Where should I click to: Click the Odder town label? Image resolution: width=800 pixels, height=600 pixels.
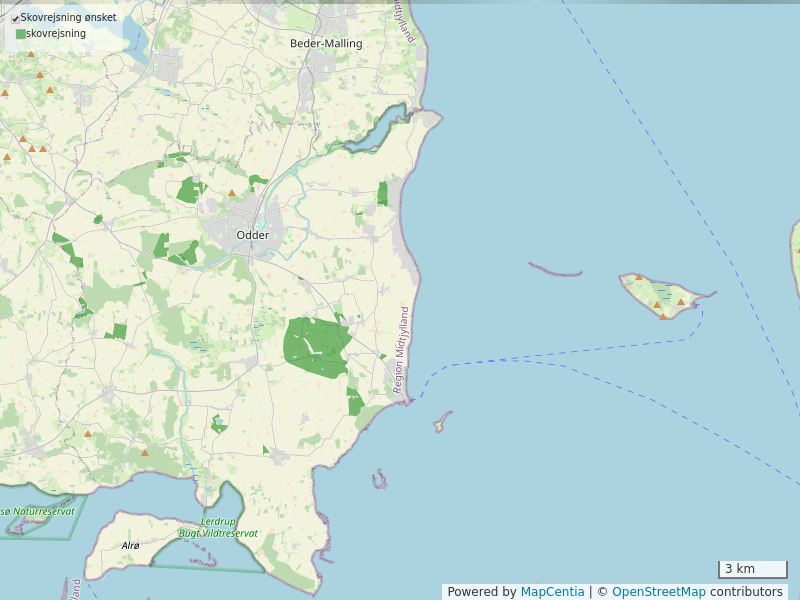(252, 235)
